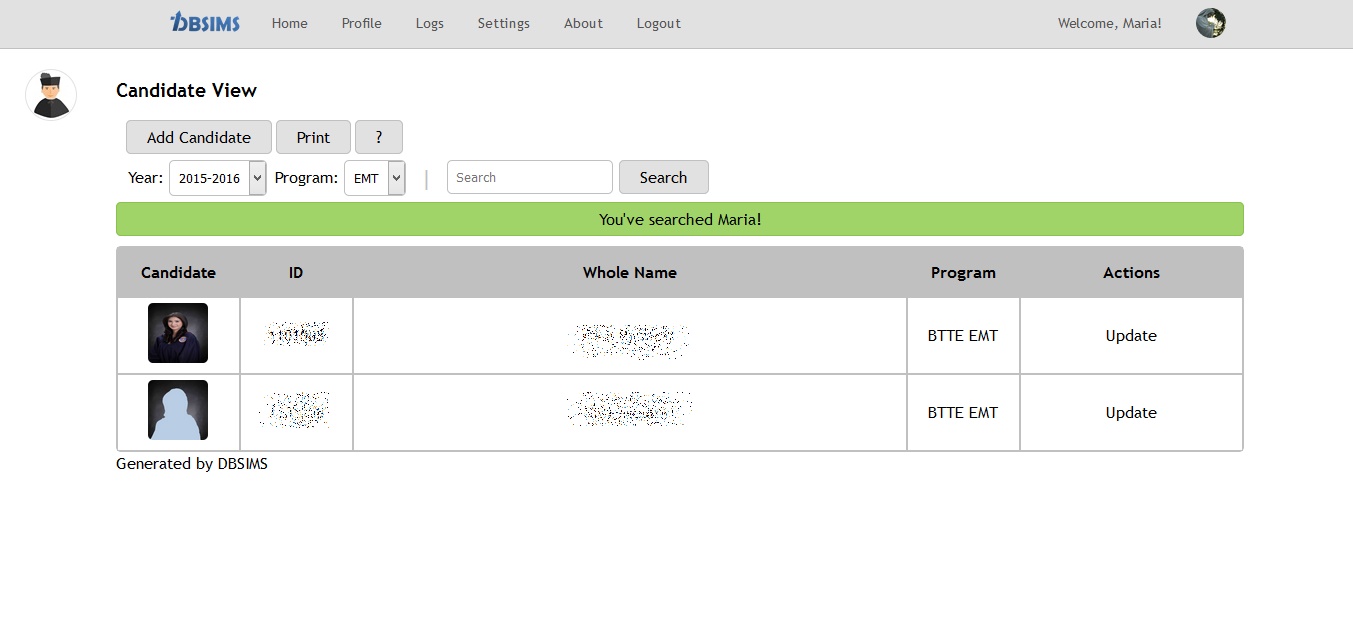Viewport: 1353px width, 642px height.
Task: Update the second candidate's record
Action: (1130, 412)
